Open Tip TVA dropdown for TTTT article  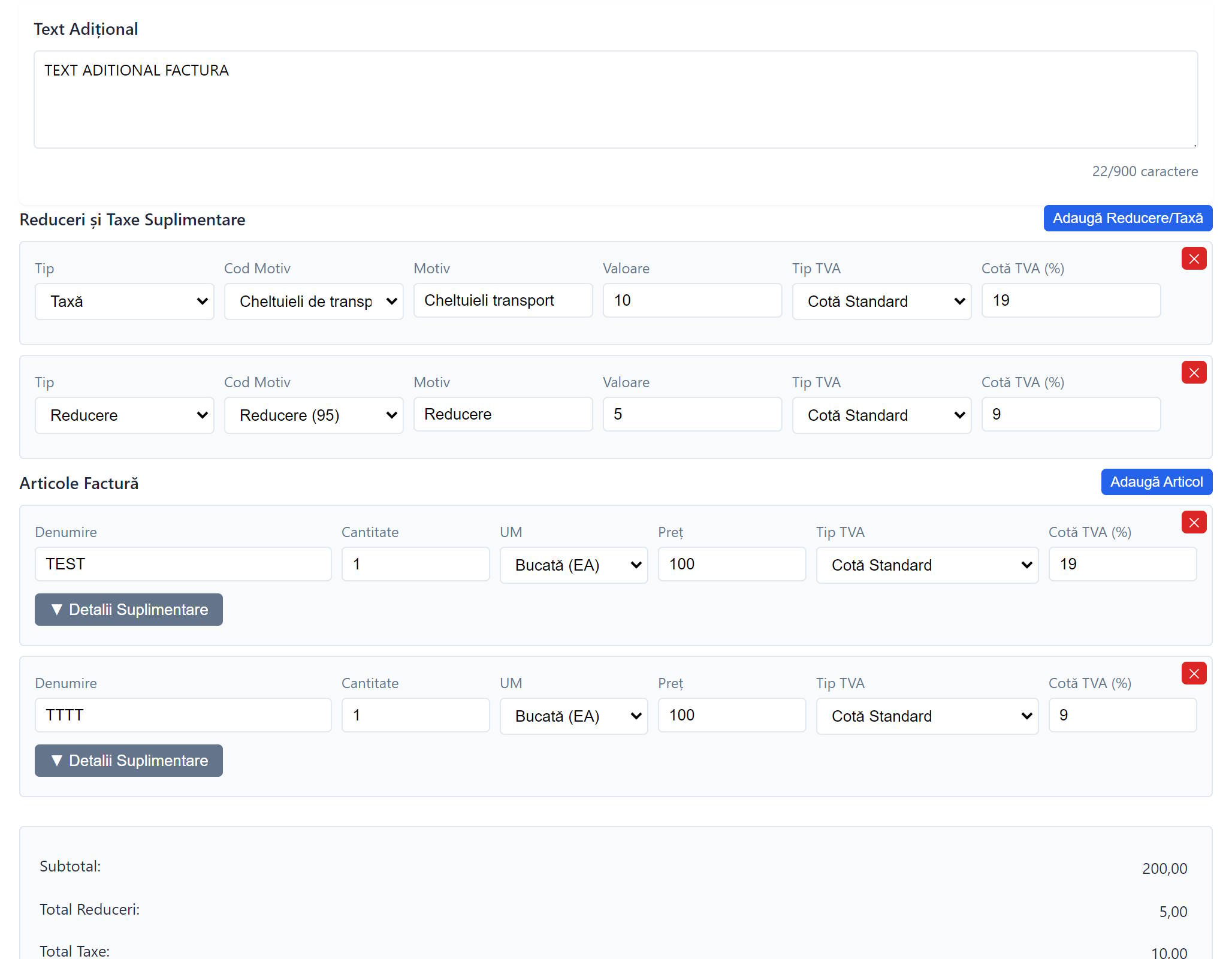point(926,716)
